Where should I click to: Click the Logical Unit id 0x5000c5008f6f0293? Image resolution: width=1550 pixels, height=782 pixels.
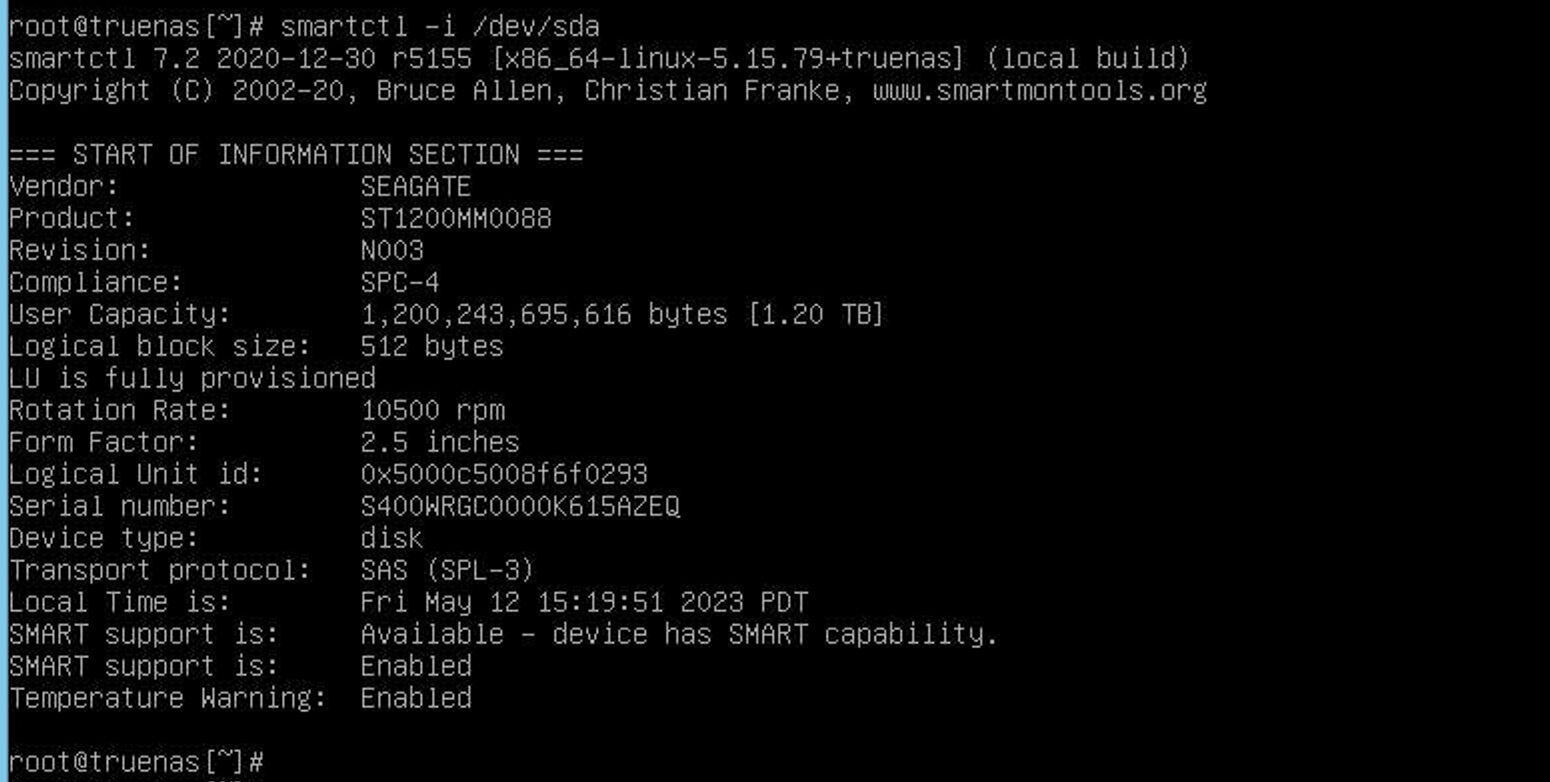[504, 475]
